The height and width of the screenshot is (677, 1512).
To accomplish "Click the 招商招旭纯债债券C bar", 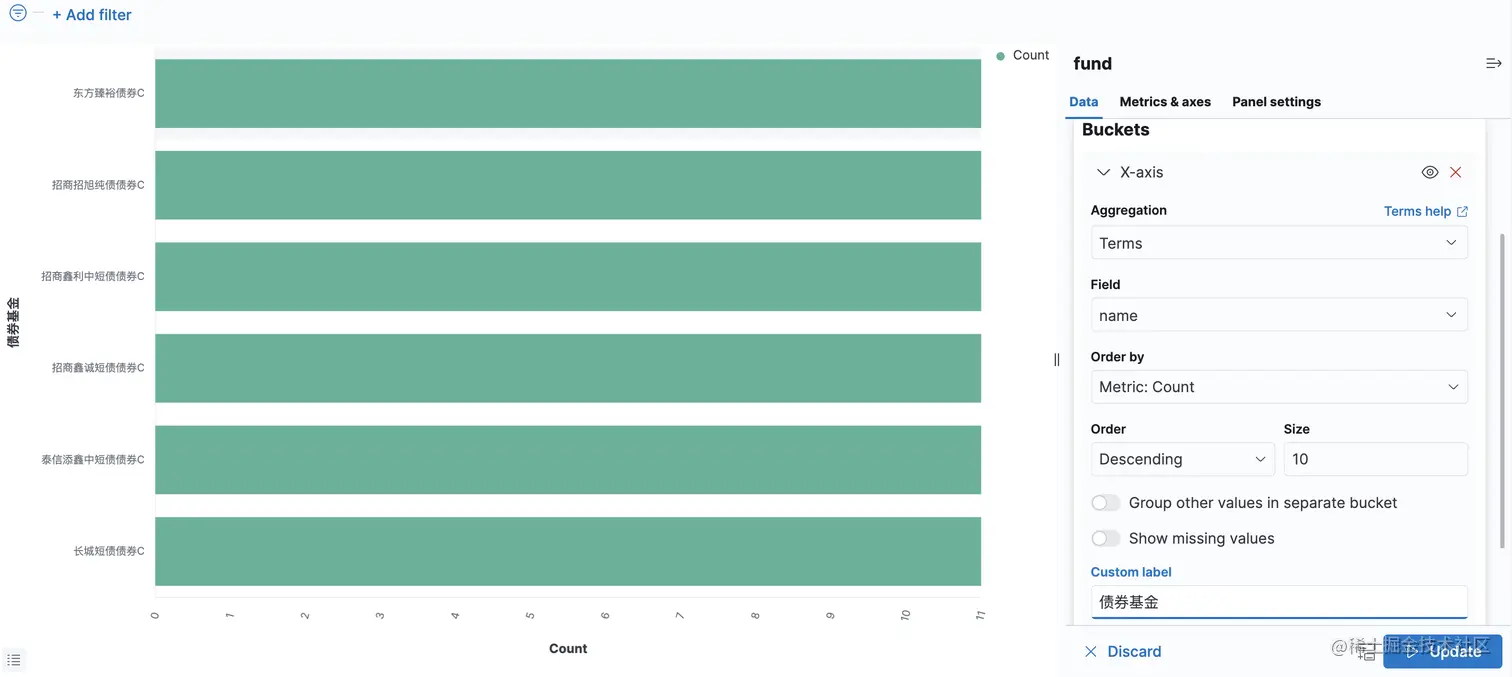I will click(x=568, y=185).
